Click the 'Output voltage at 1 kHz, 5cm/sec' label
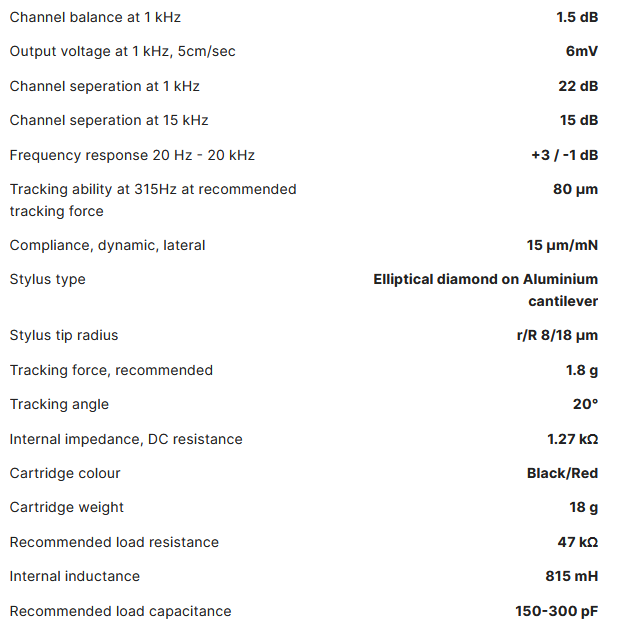The image size is (621, 634). tap(123, 51)
